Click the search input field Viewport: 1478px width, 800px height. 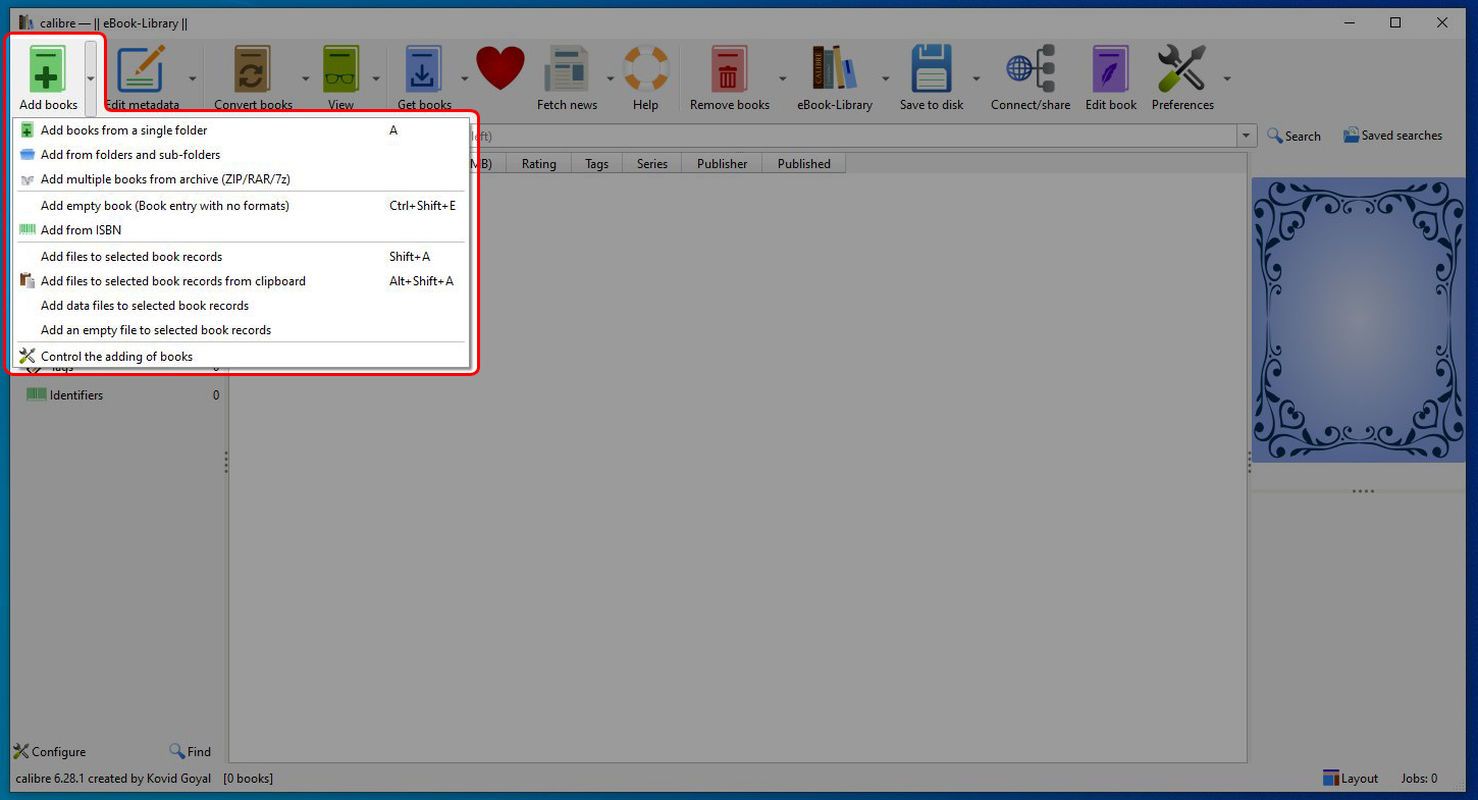(855, 136)
